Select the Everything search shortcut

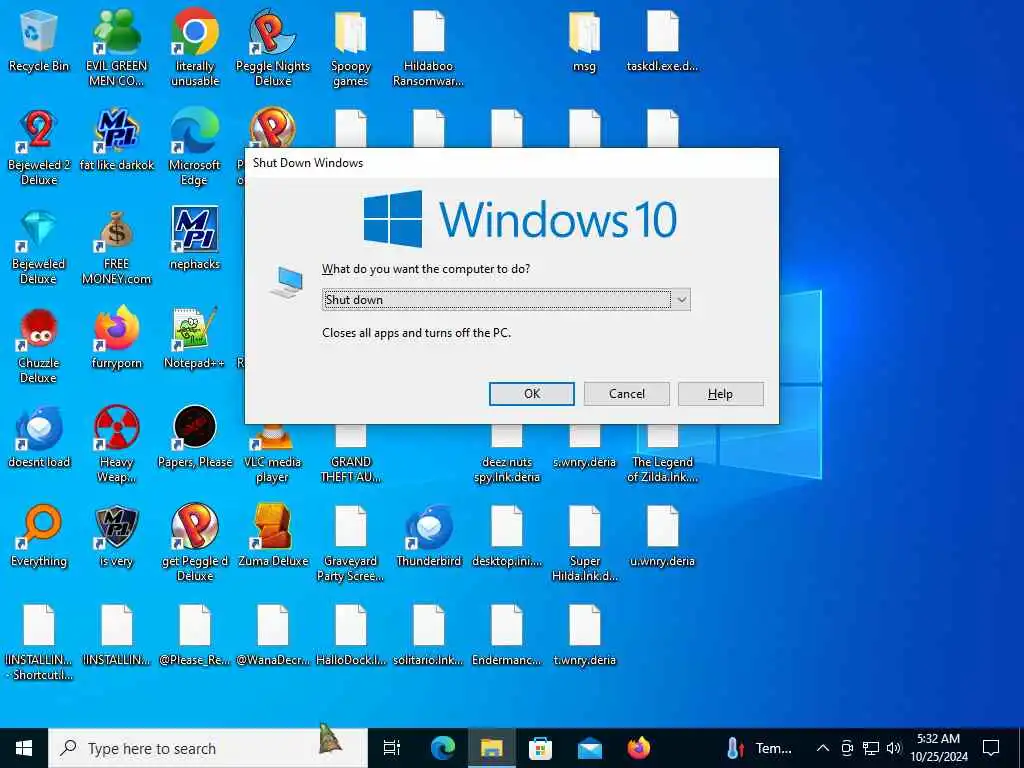tap(39, 536)
